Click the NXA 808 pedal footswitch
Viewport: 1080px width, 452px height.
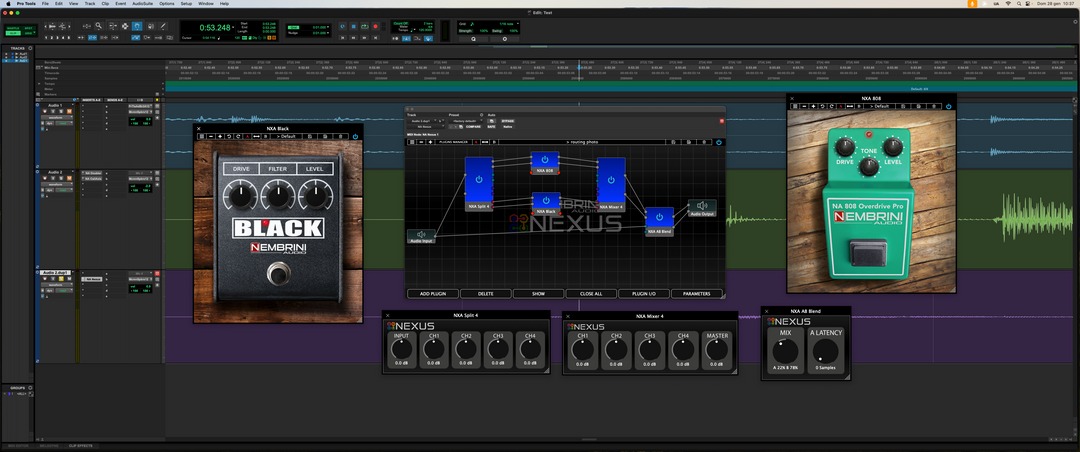coord(868,253)
